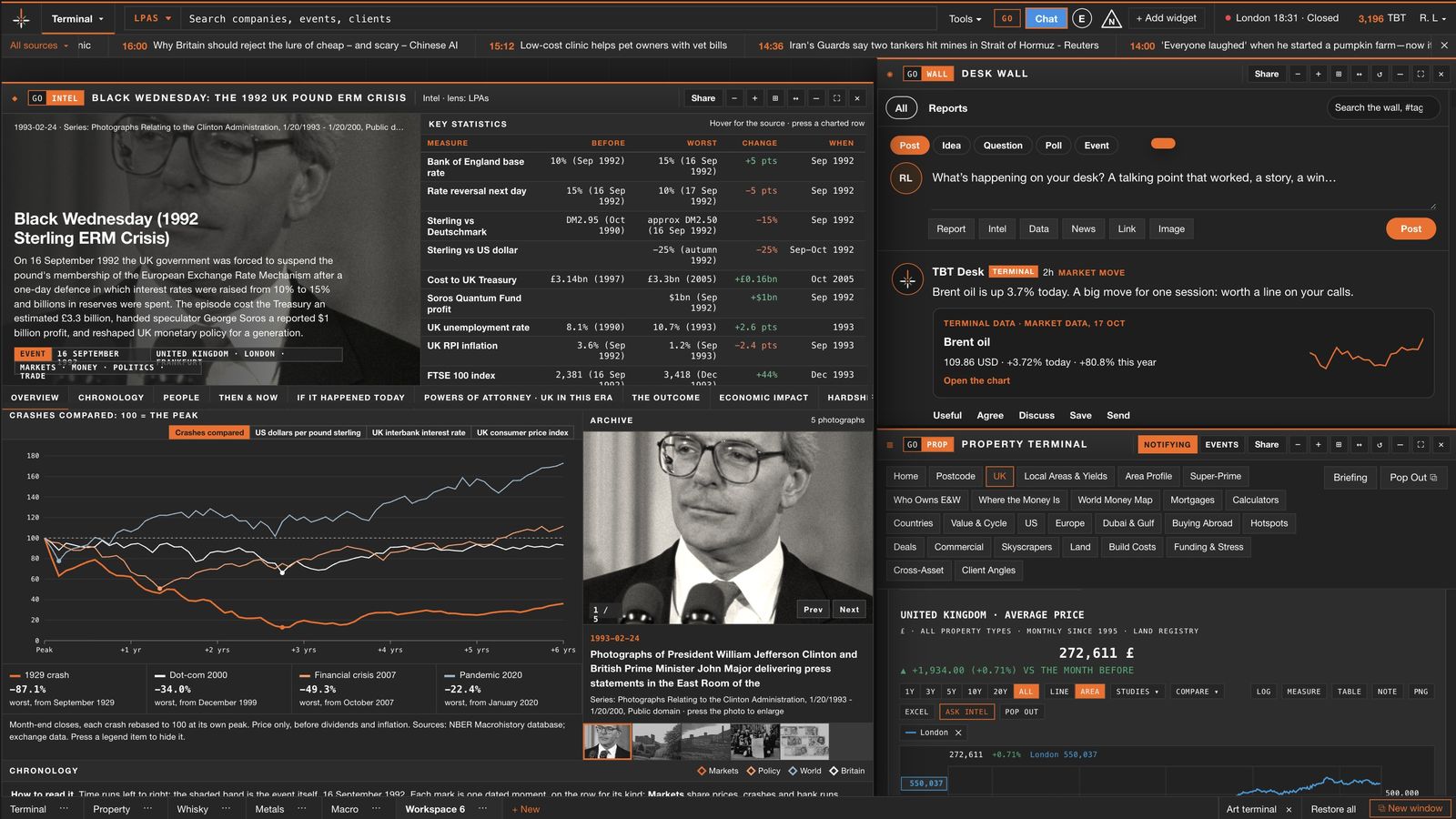Click the Terminal star logo in top bar
This screenshot has width=1456, height=819.
pyautogui.click(x=21, y=18)
